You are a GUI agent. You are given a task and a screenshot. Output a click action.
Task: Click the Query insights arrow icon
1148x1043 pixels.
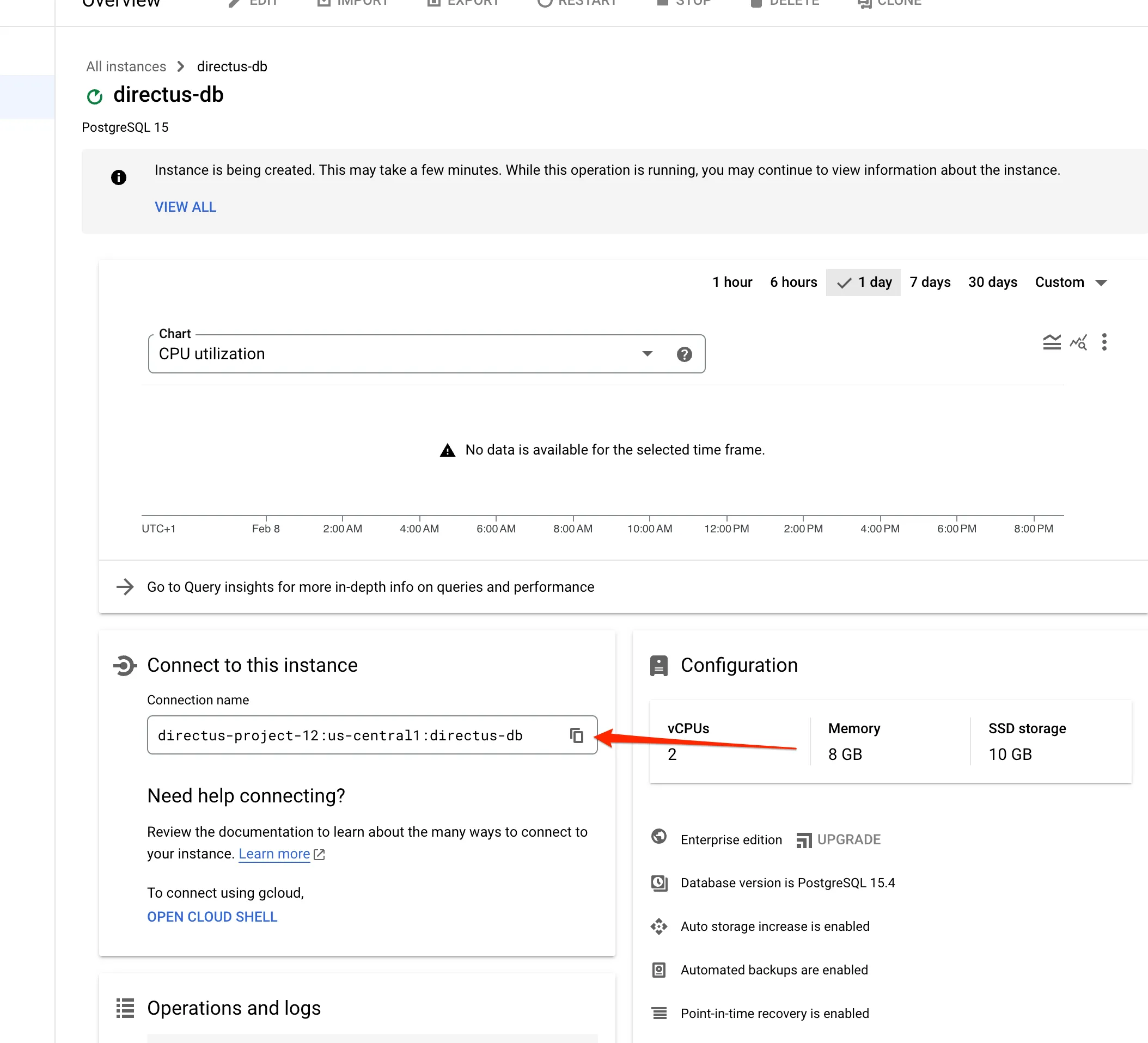(x=125, y=587)
